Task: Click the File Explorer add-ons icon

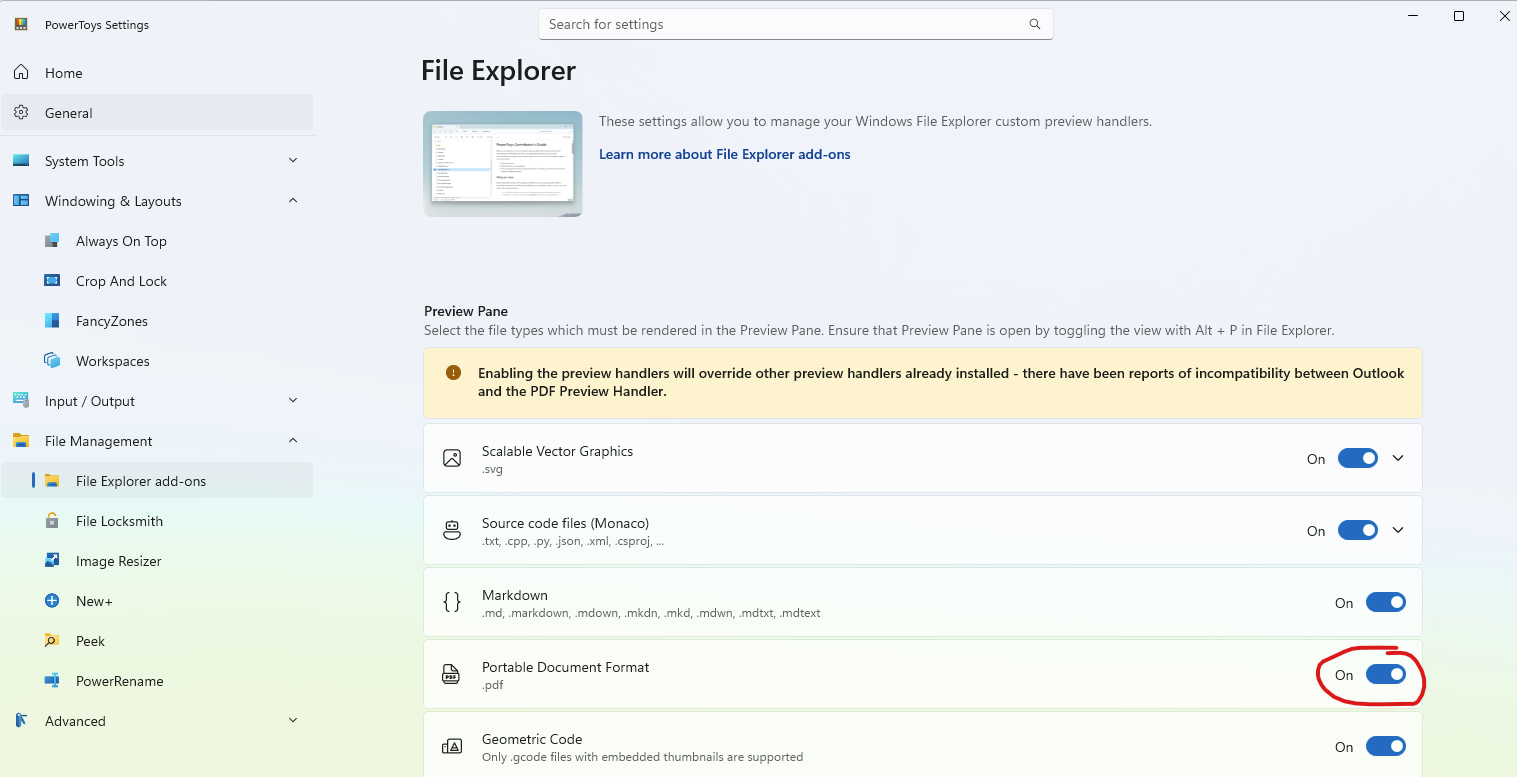Action: [x=52, y=481]
